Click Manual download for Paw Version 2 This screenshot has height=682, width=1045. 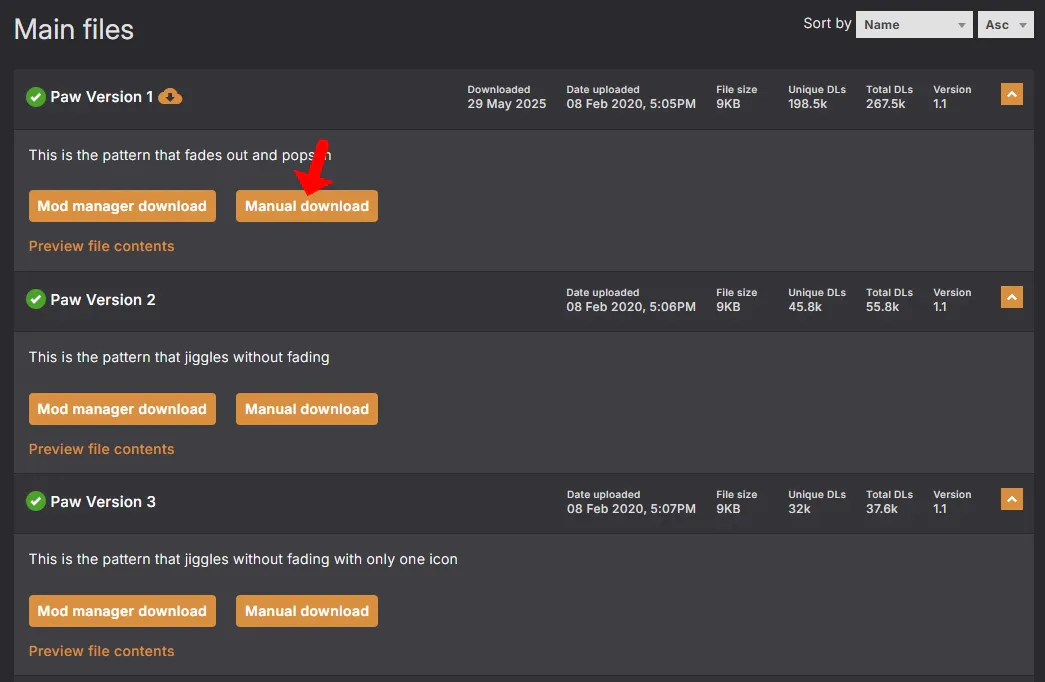coord(307,409)
